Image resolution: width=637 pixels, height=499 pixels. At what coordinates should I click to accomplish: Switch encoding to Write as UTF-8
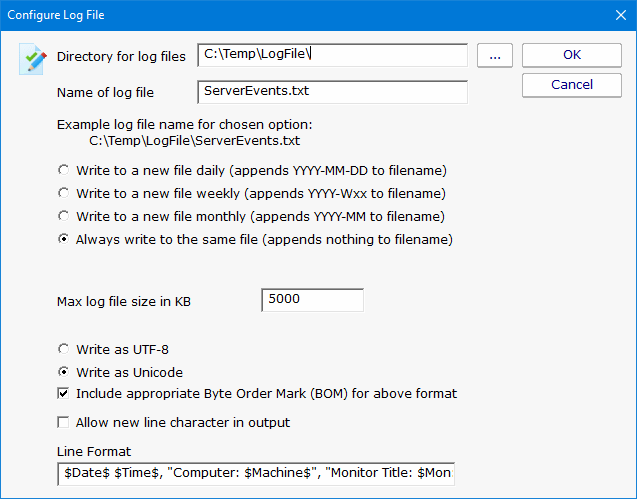pyautogui.click(x=64, y=349)
